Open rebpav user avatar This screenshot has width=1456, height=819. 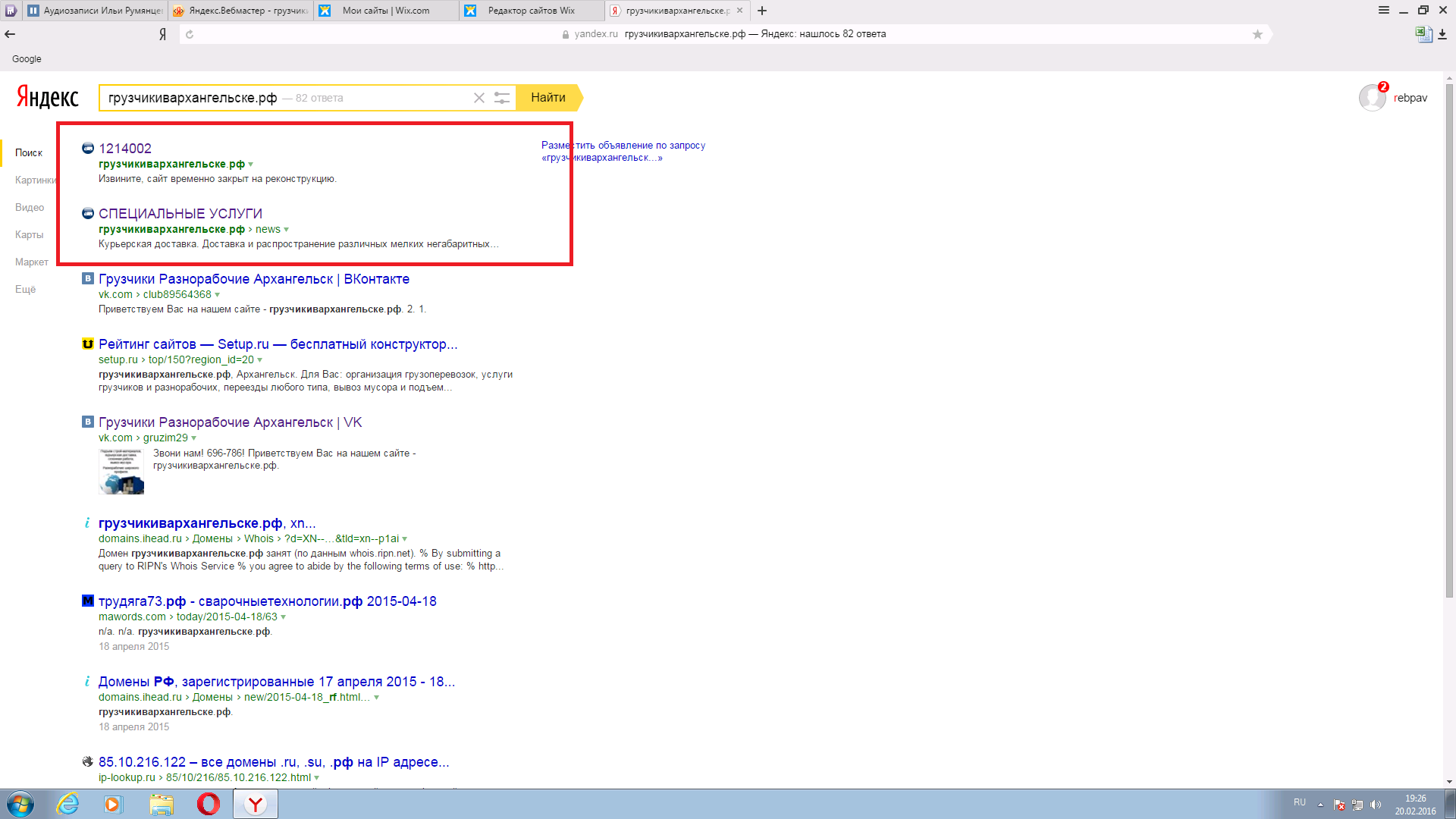1372,98
